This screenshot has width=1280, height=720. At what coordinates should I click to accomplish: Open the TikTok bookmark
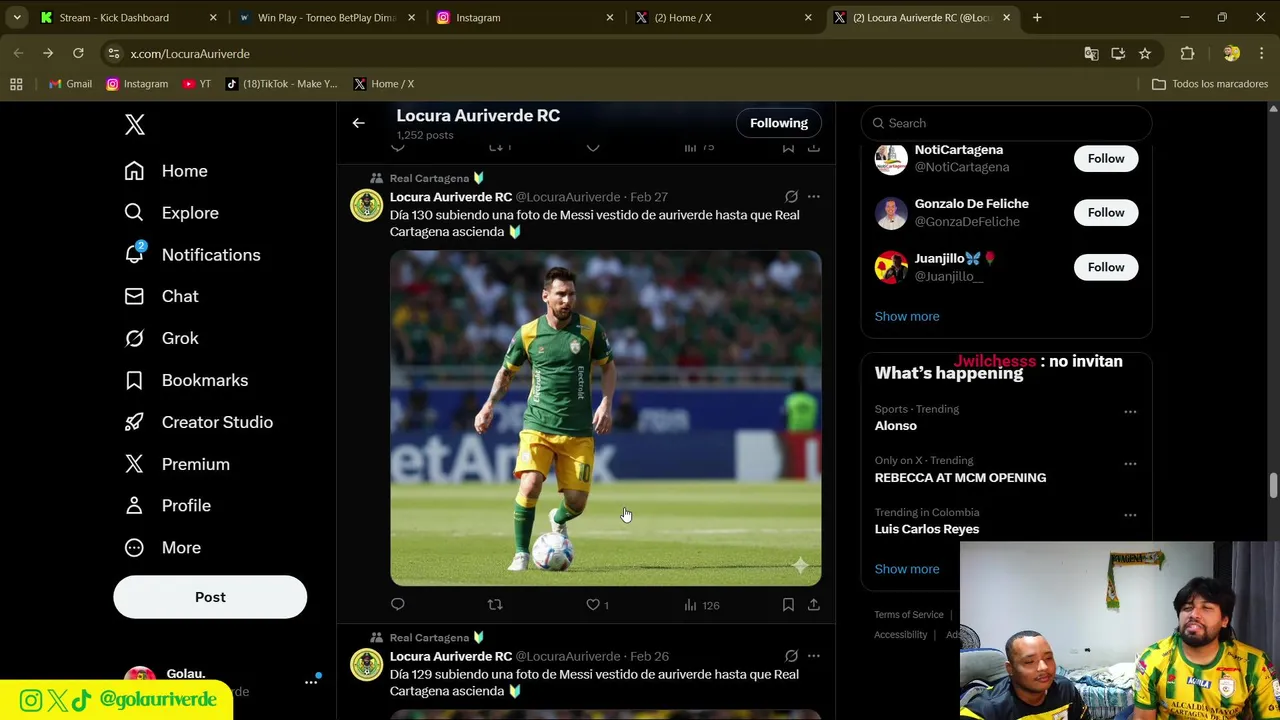click(281, 84)
